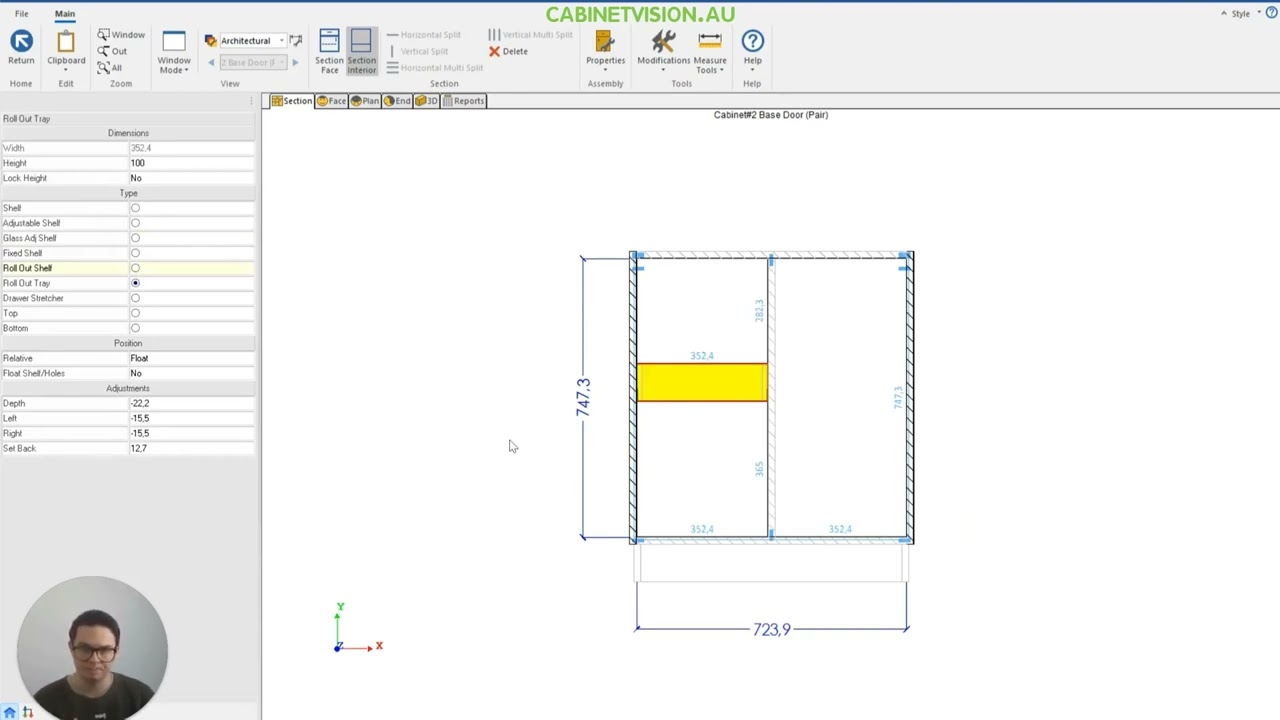This screenshot has width=1280, height=720.
Task: Open assembly Properties
Action: 605,52
